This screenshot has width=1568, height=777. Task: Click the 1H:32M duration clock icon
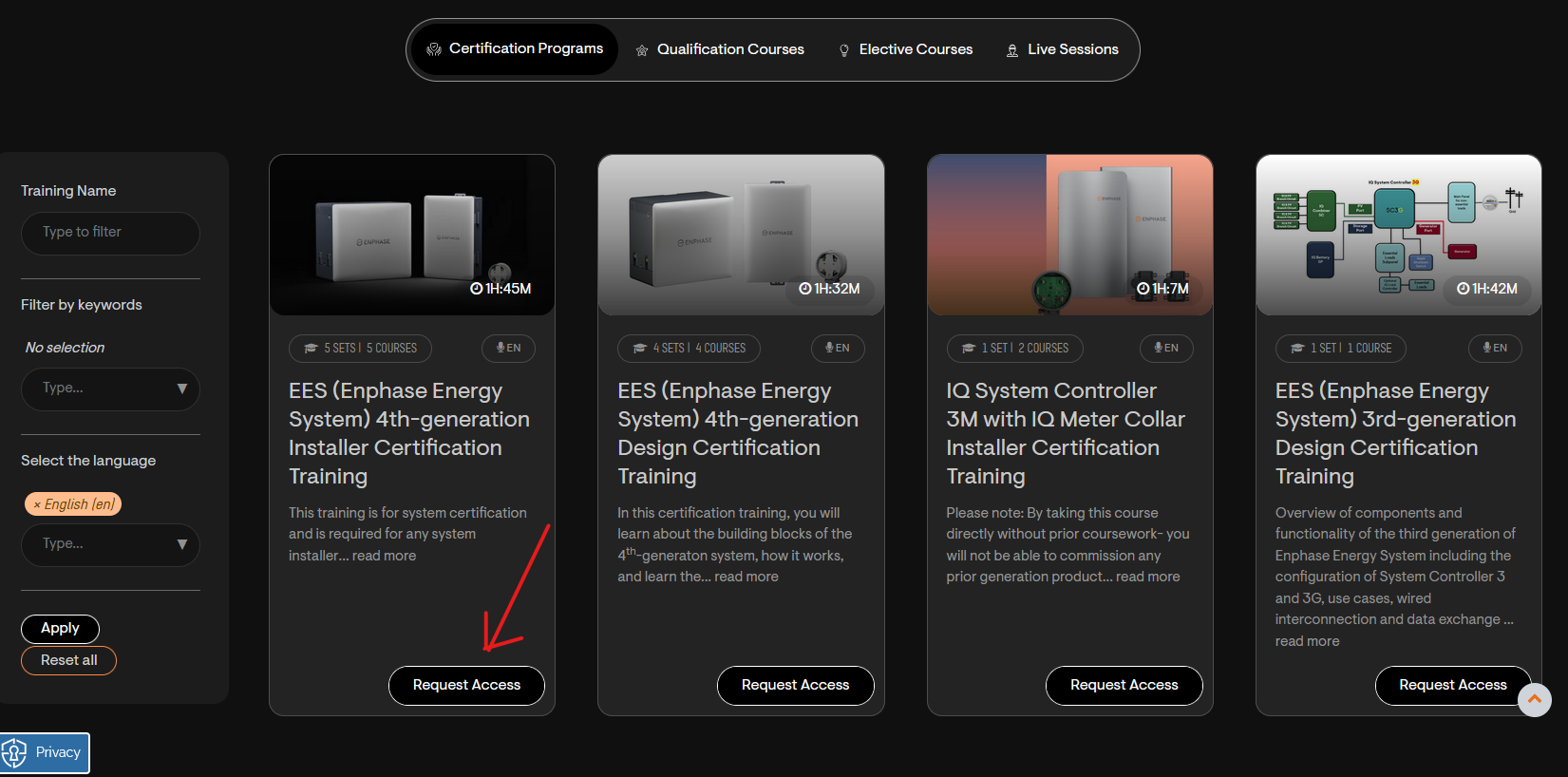coord(805,289)
